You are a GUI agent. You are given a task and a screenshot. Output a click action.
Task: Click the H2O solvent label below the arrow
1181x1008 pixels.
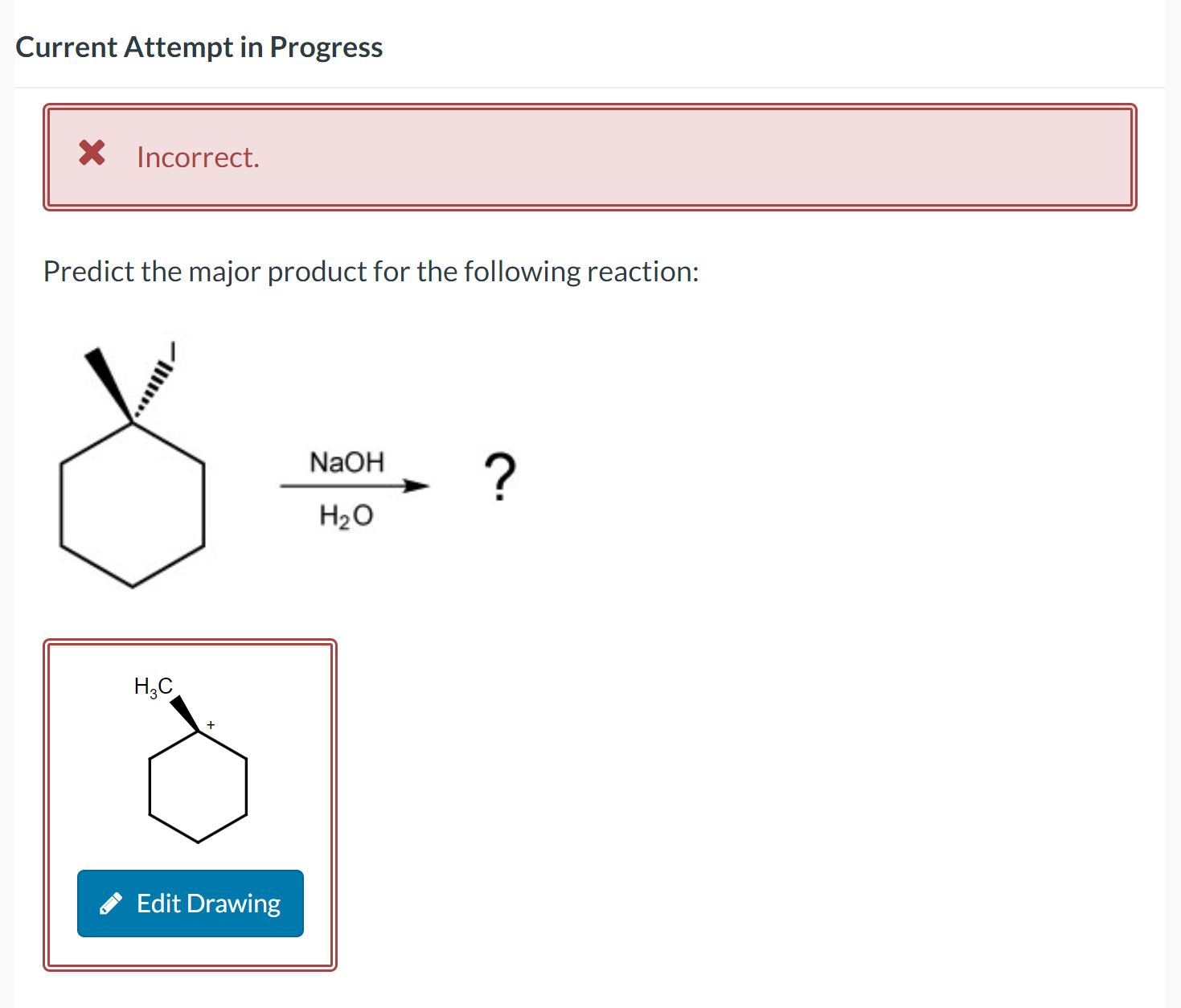click(346, 517)
